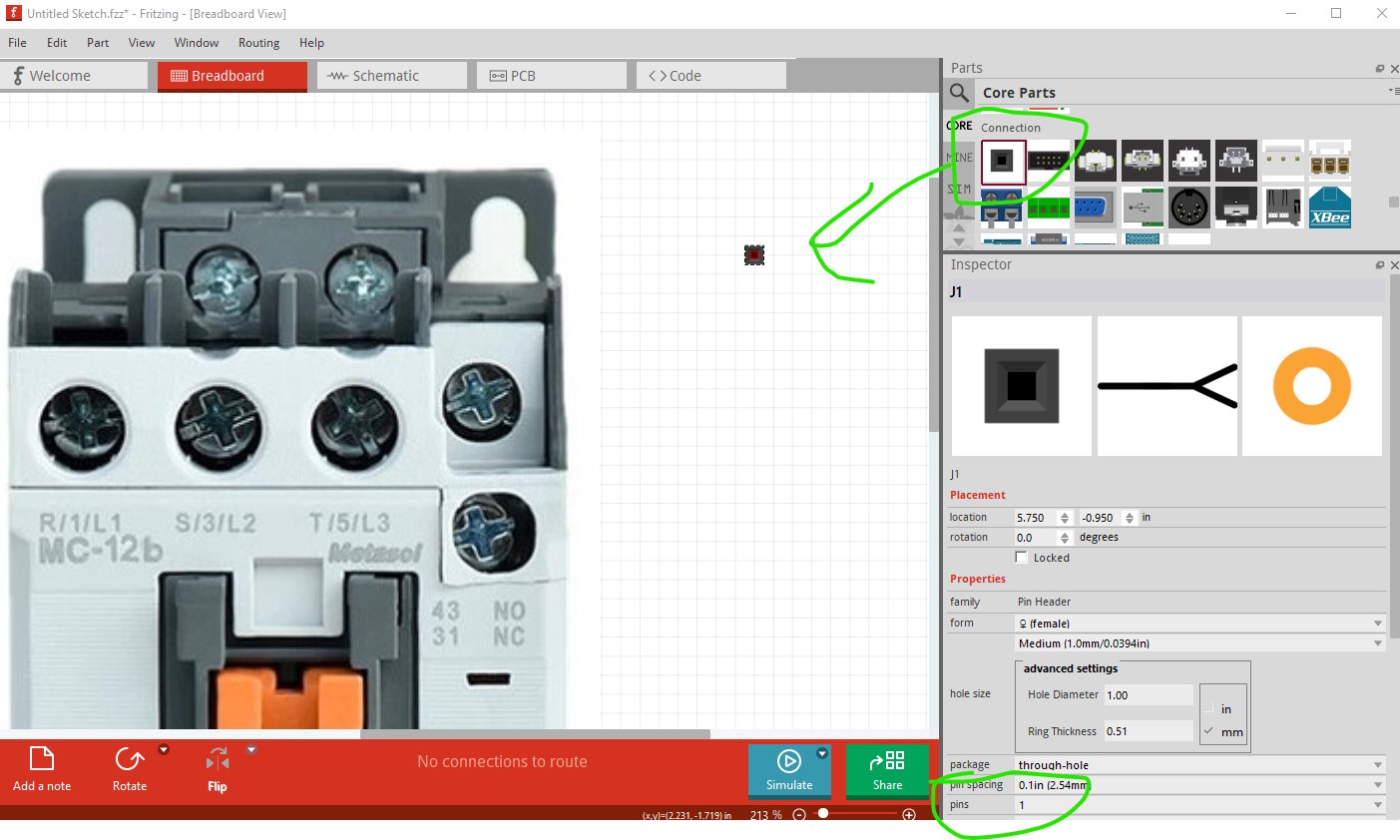1400x840 pixels.
Task: Pick the blue screw terminal part
Action: (x=1001, y=208)
